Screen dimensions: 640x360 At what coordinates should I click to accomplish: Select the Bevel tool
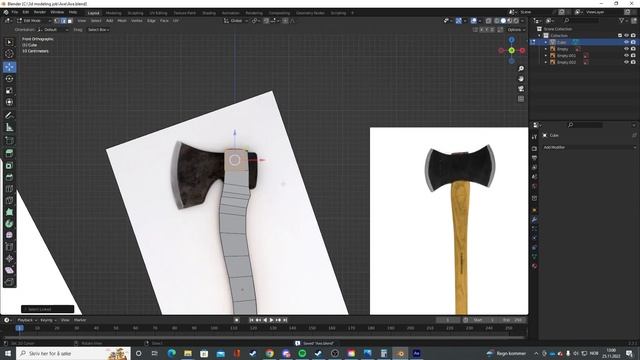[x=9, y=177]
